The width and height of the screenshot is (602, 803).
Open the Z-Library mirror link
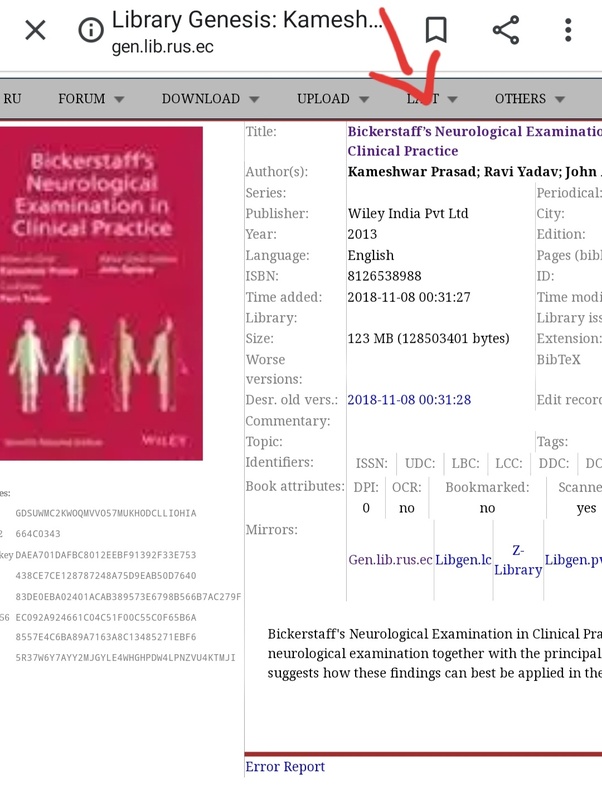[x=518, y=560]
